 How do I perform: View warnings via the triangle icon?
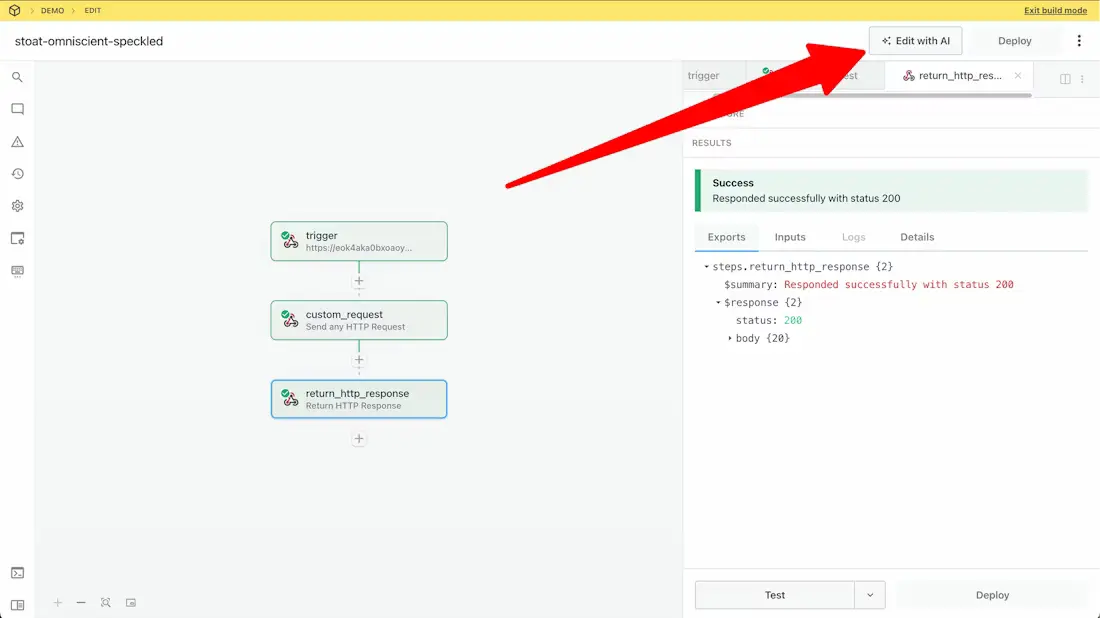pos(17,141)
